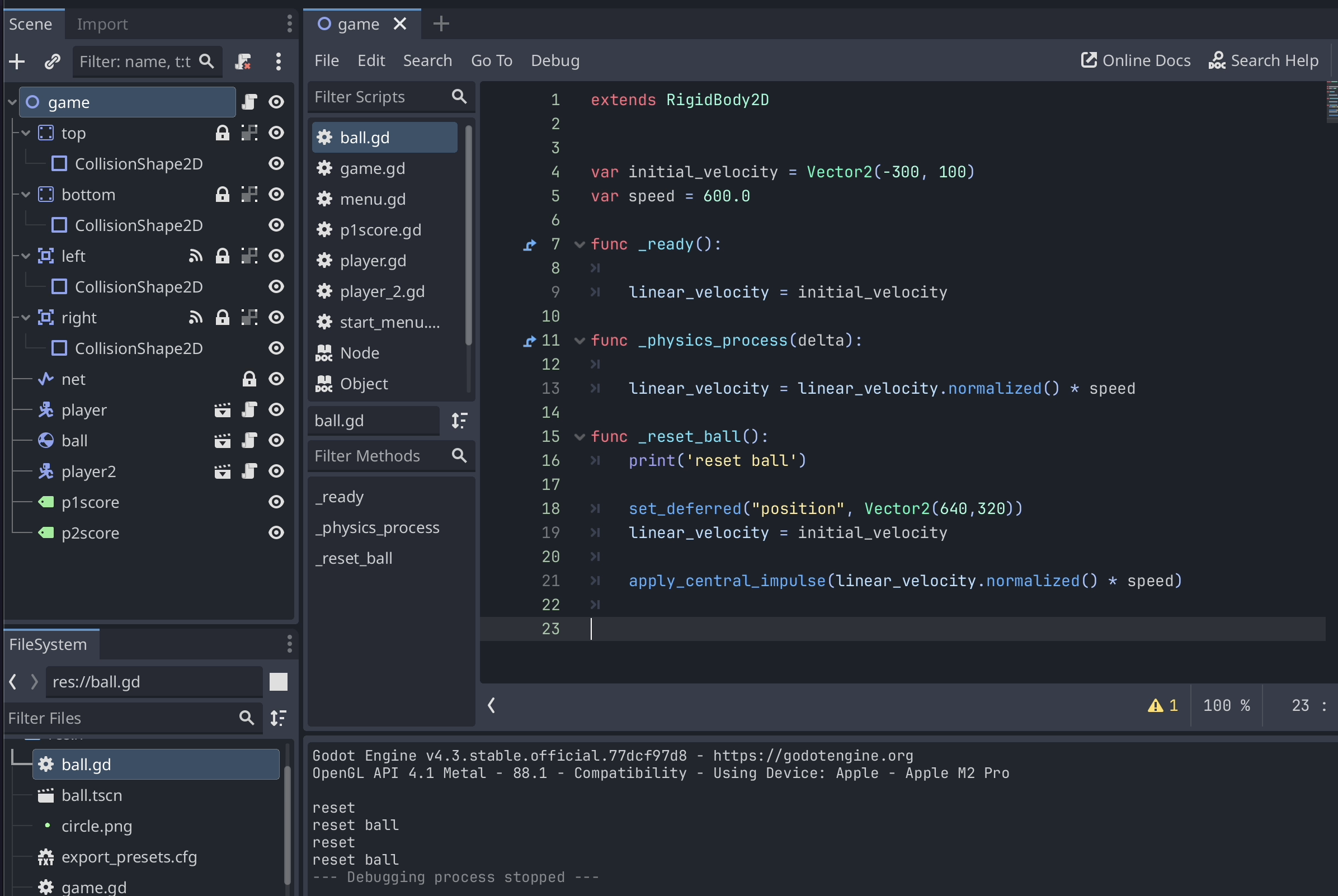The width and height of the screenshot is (1338, 896).
Task: Hide the left node
Action: tap(277, 256)
